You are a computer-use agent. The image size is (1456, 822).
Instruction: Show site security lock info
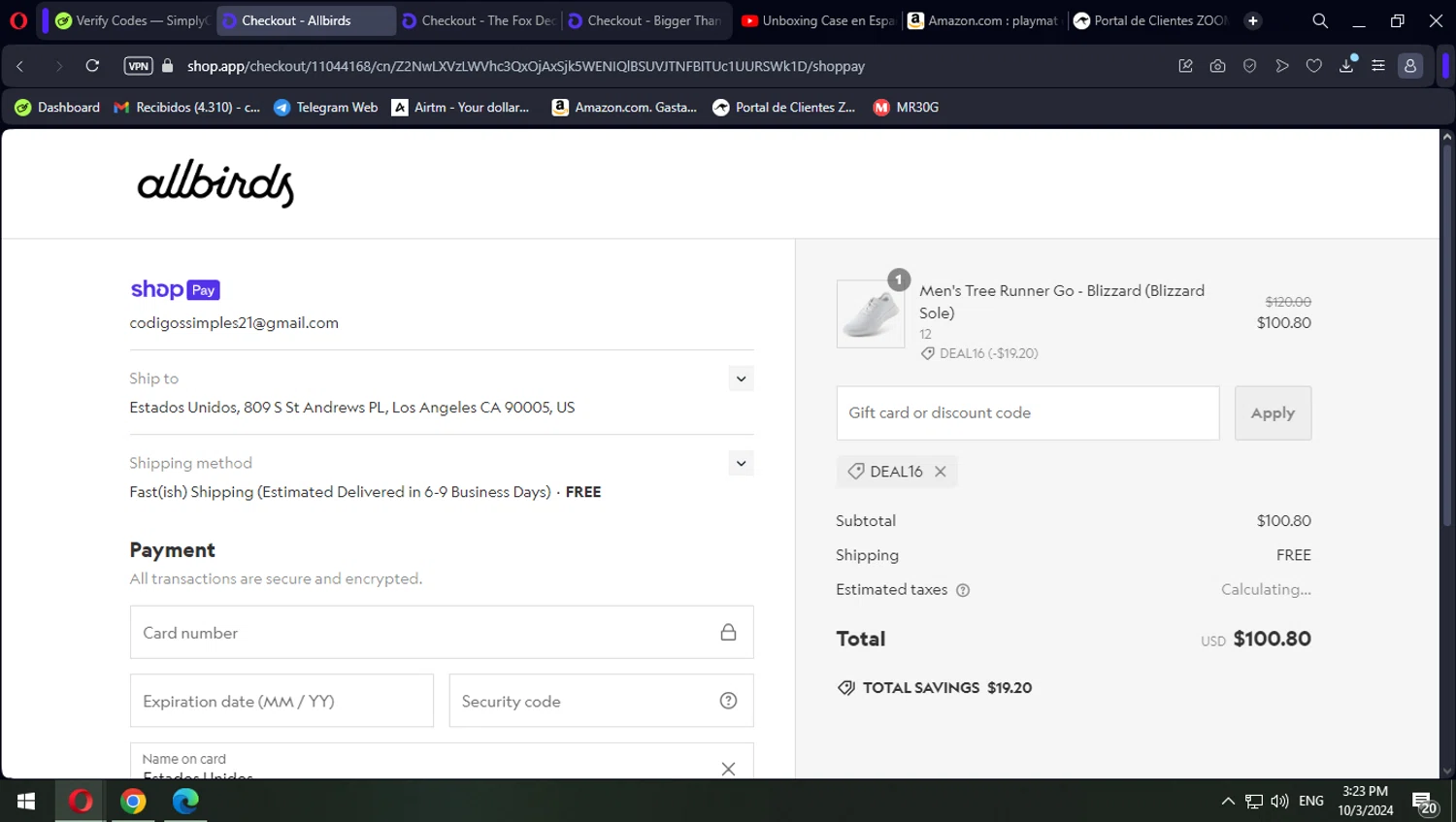coord(168,66)
